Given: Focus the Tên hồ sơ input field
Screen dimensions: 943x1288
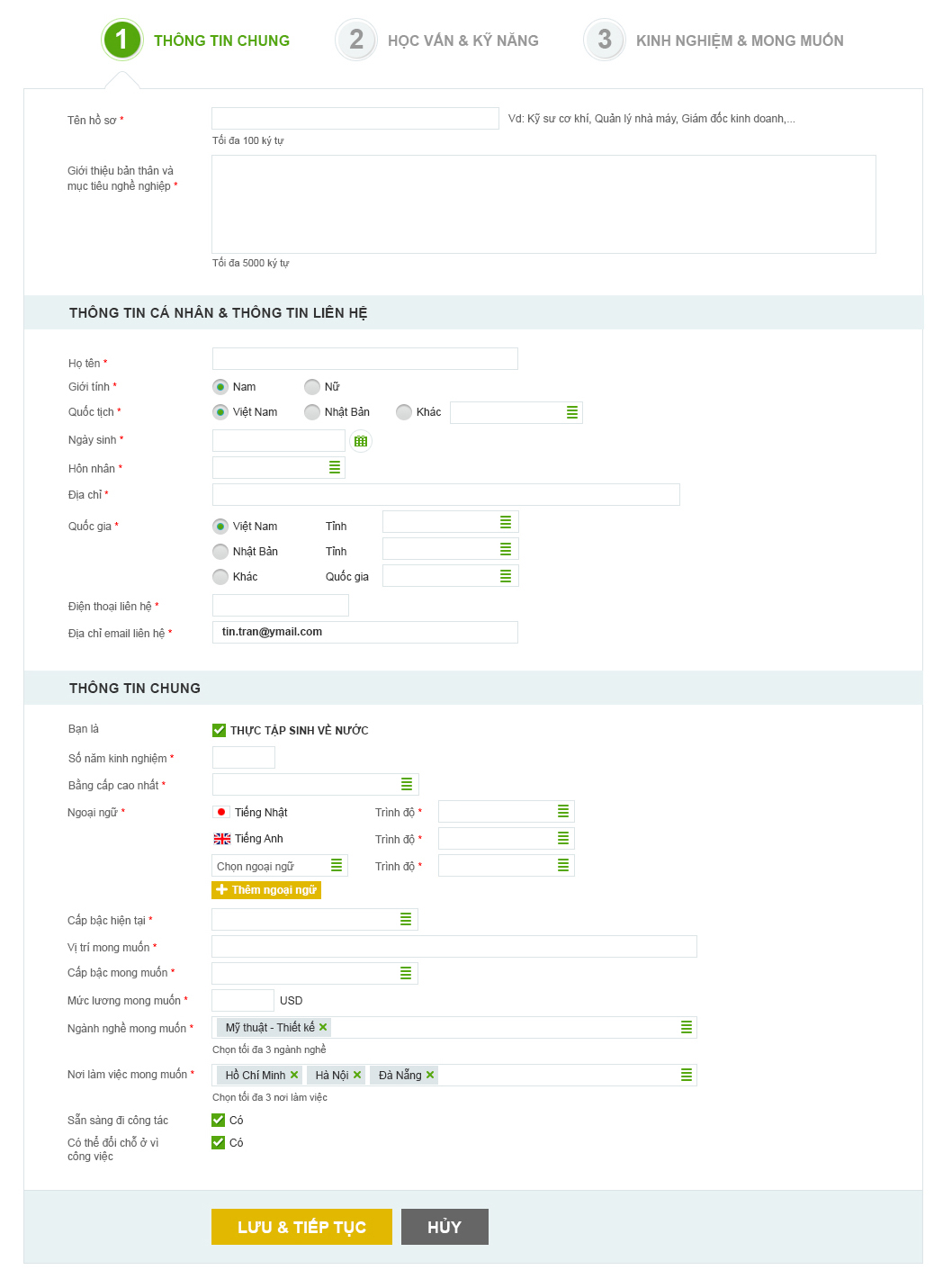Looking at the screenshot, I should [355, 119].
